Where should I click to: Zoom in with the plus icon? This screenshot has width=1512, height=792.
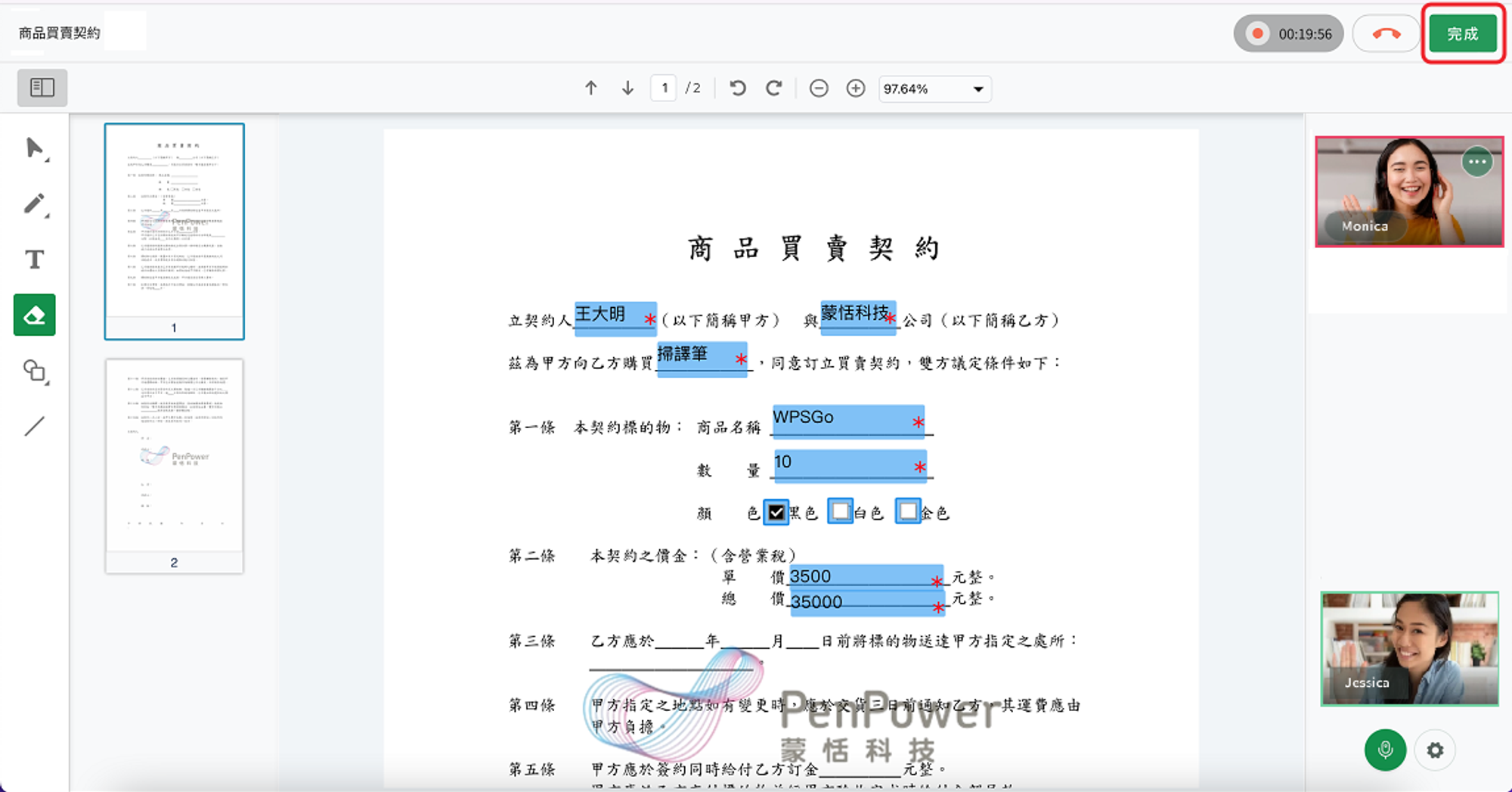click(x=856, y=89)
